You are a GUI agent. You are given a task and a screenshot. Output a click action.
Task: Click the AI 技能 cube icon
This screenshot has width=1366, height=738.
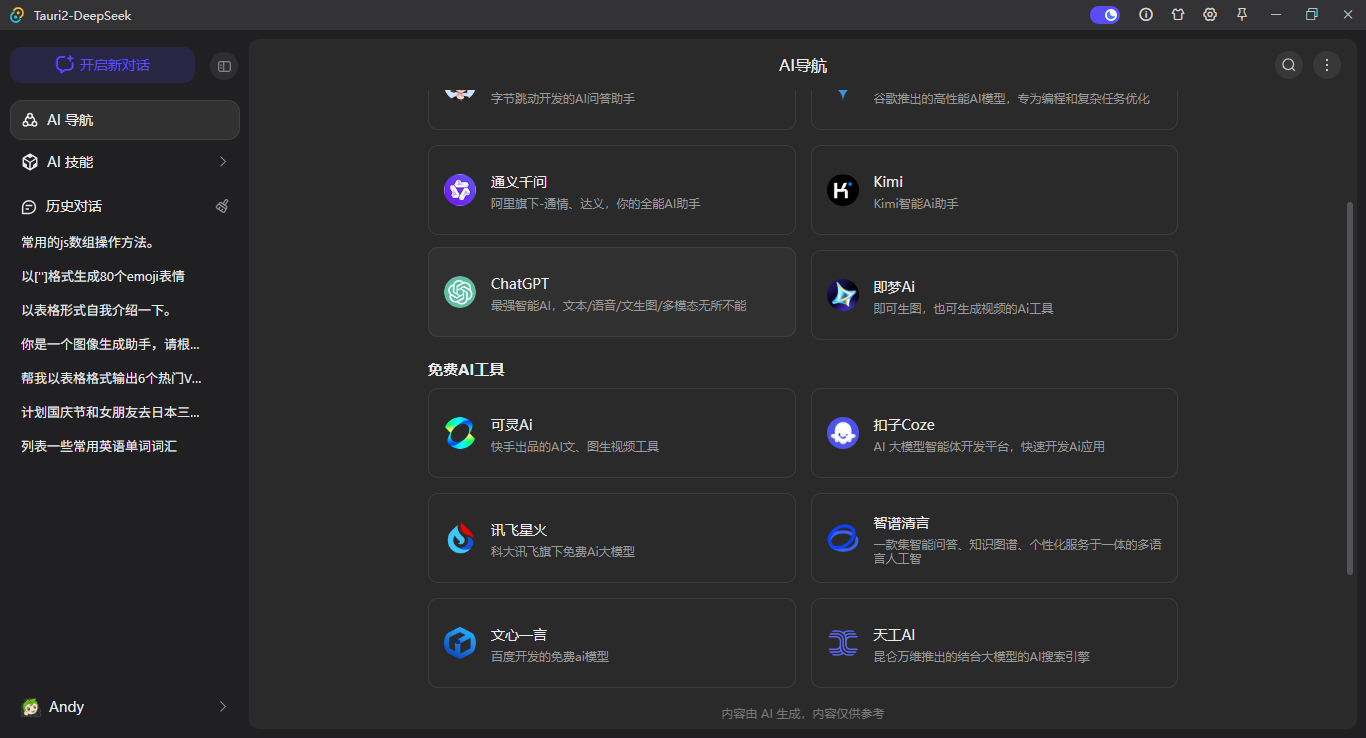pos(30,162)
